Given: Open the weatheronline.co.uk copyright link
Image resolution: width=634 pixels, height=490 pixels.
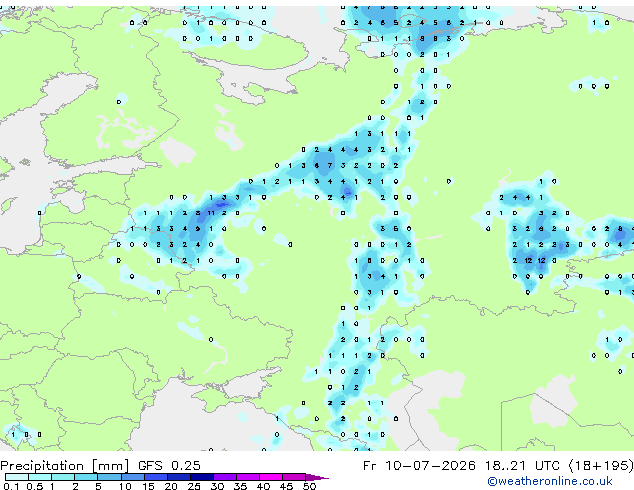Looking at the screenshot, I should click(x=550, y=481).
